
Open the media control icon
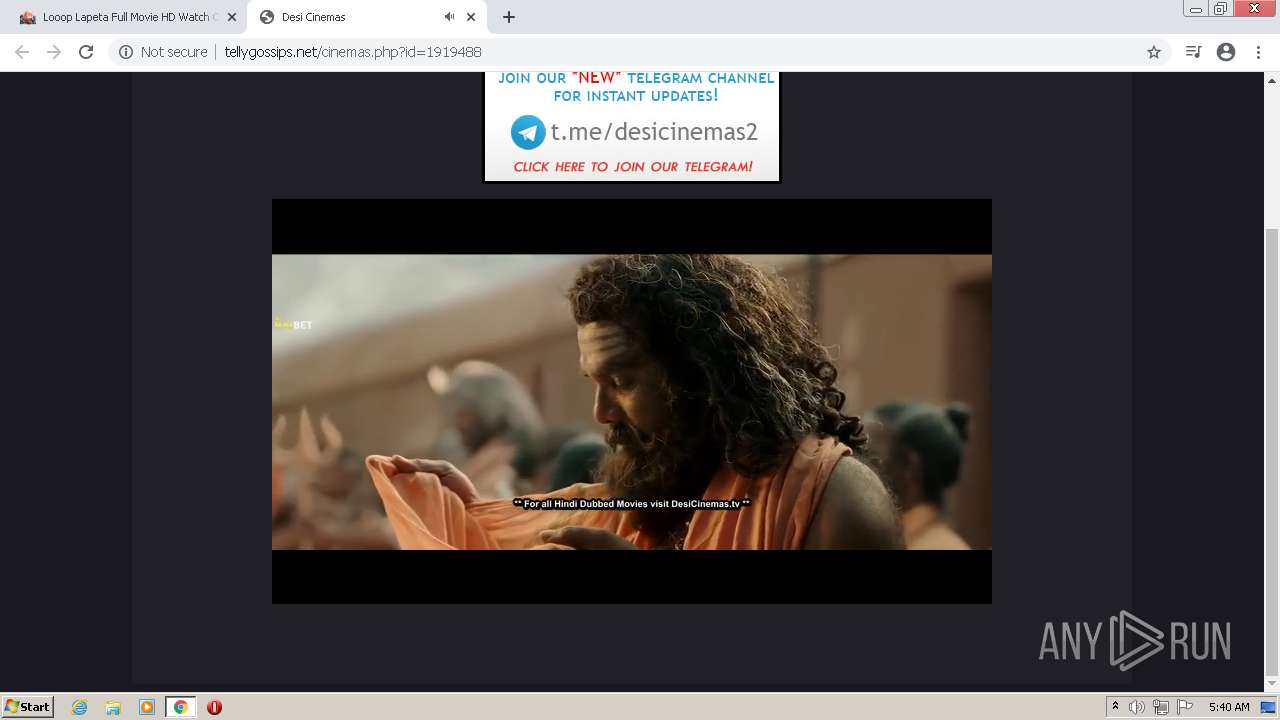click(1193, 52)
